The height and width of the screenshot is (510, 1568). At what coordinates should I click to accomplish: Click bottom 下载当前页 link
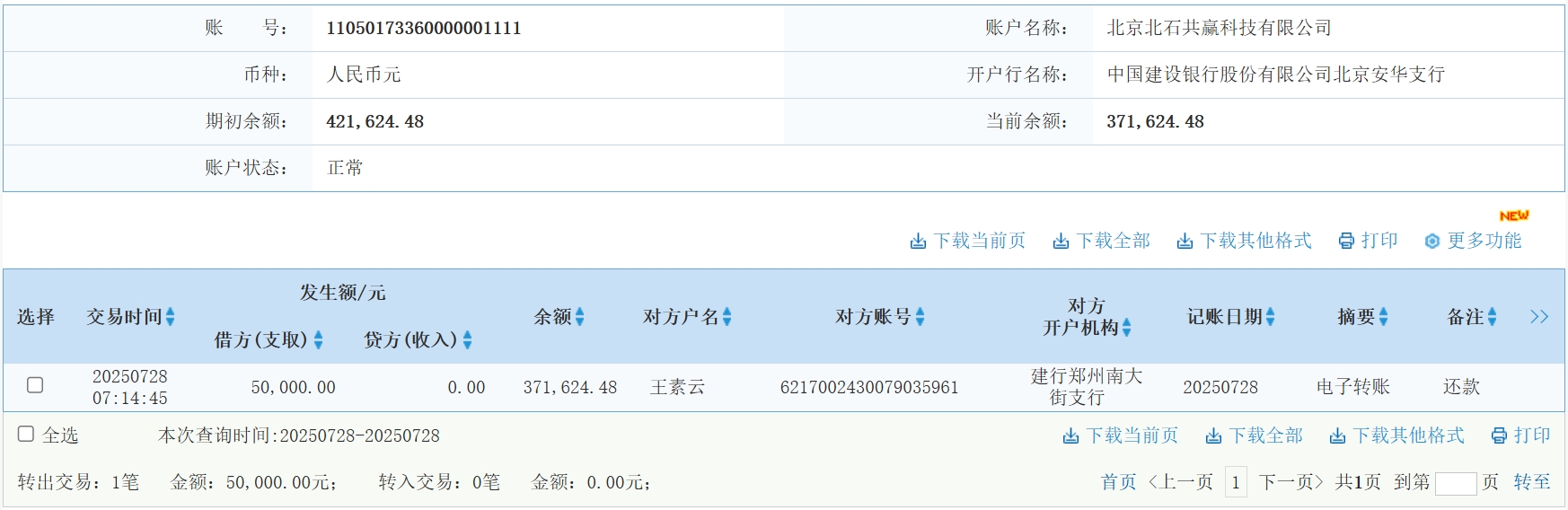(1132, 436)
